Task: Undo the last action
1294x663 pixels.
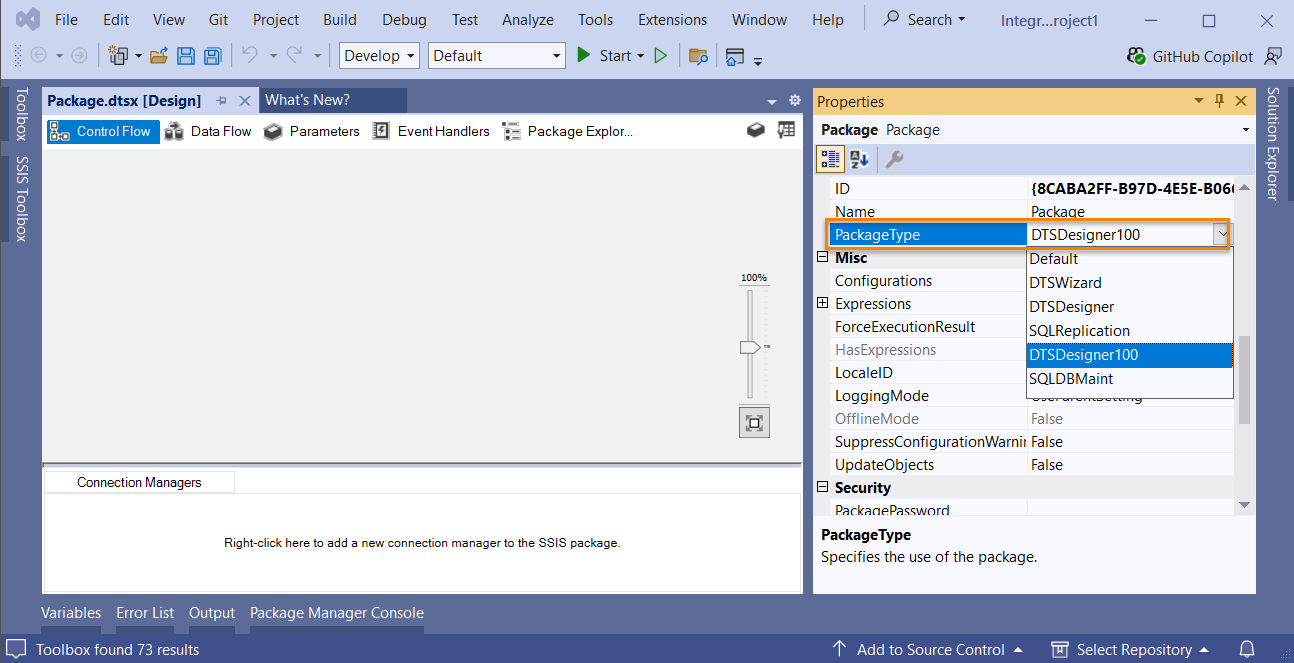Action: pyautogui.click(x=249, y=56)
